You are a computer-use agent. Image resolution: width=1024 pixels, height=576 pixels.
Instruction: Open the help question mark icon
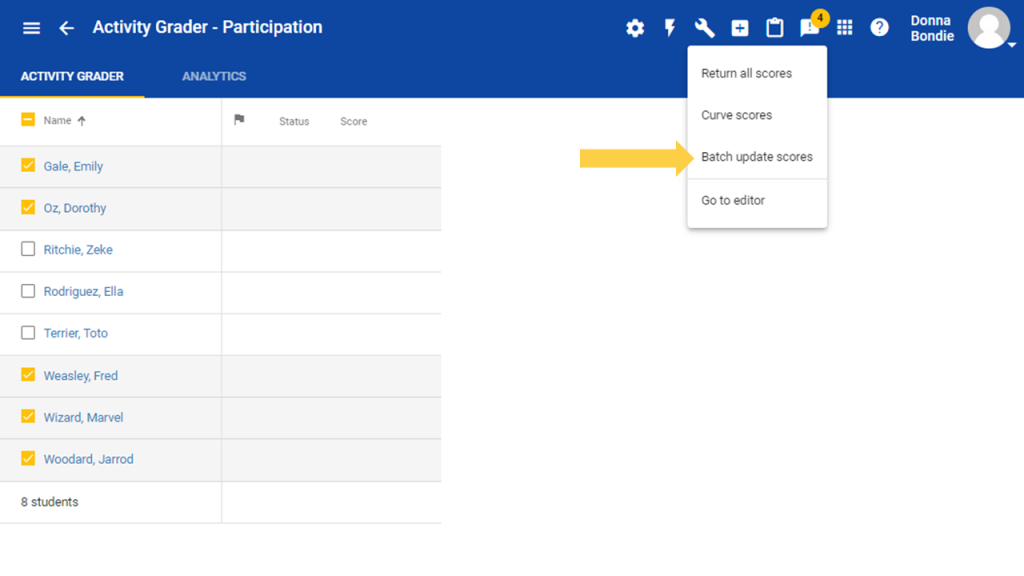(x=880, y=28)
